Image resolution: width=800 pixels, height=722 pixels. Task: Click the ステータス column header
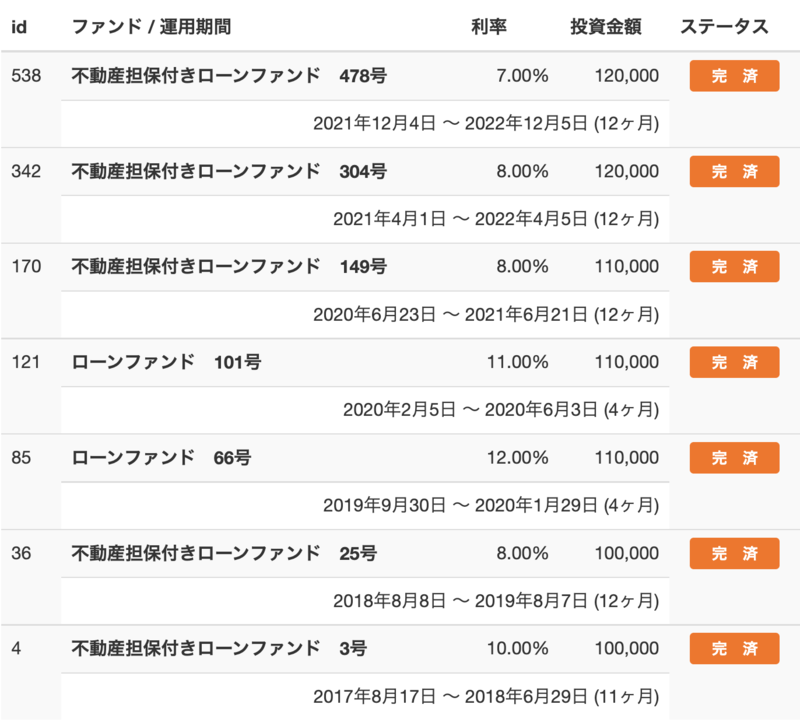pyautogui.click(x=724, y=27)
